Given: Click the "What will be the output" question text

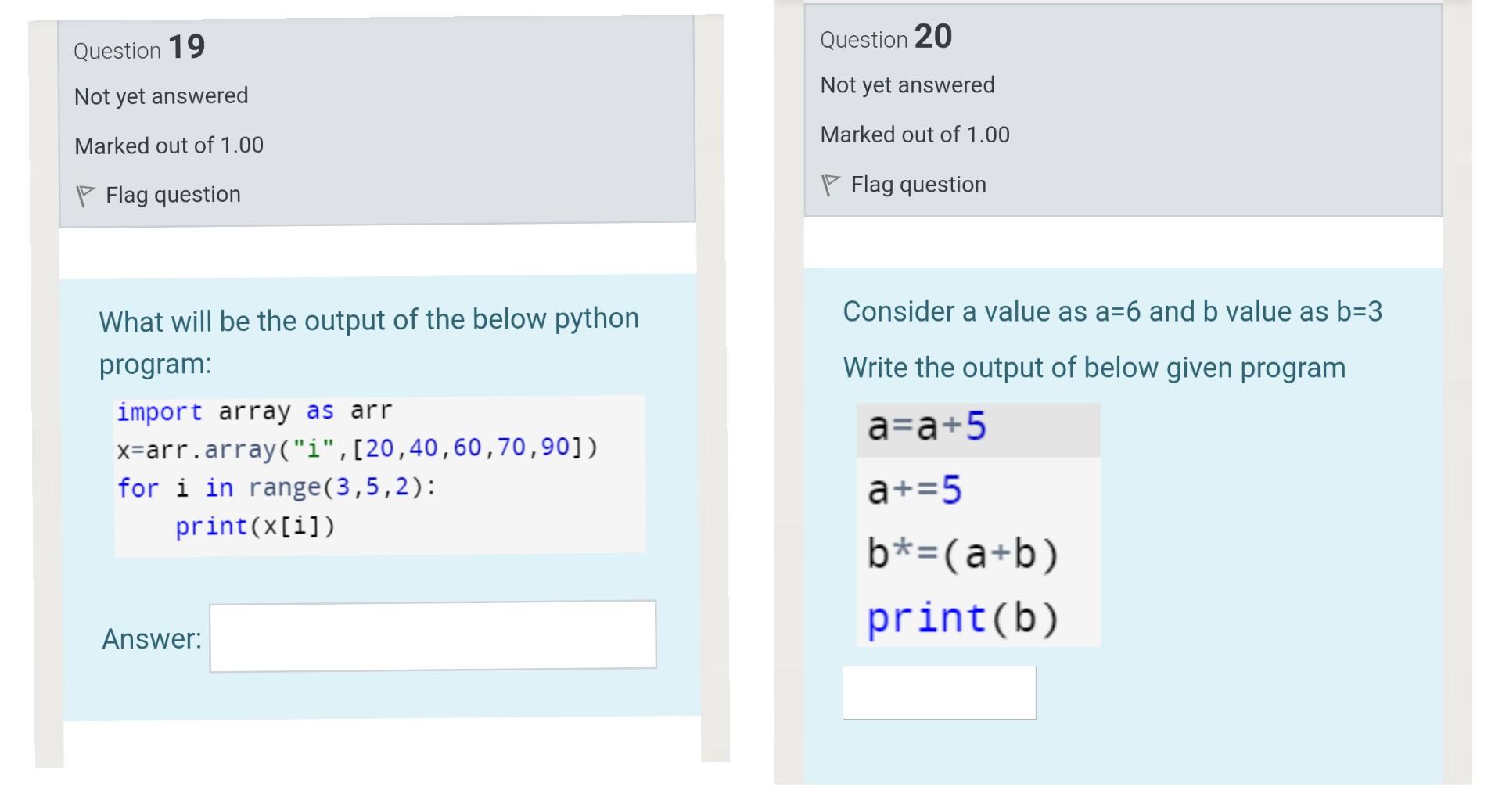Looking at the screenshot, I should coord(368,341).
